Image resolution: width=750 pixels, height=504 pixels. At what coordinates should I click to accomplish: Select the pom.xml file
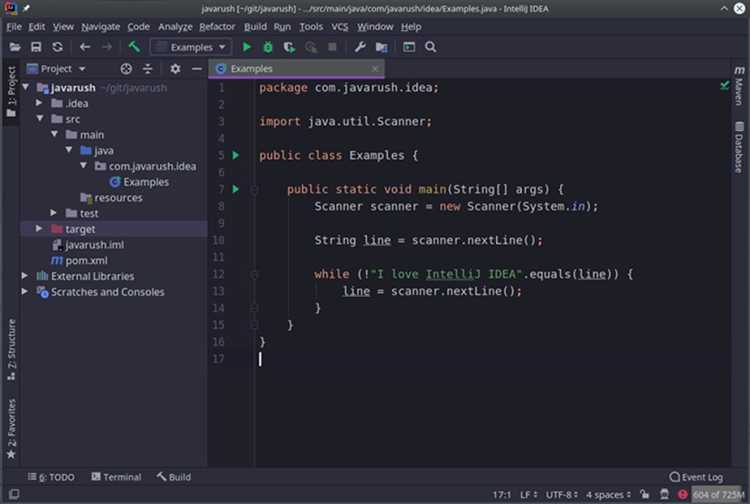(79, 260)
